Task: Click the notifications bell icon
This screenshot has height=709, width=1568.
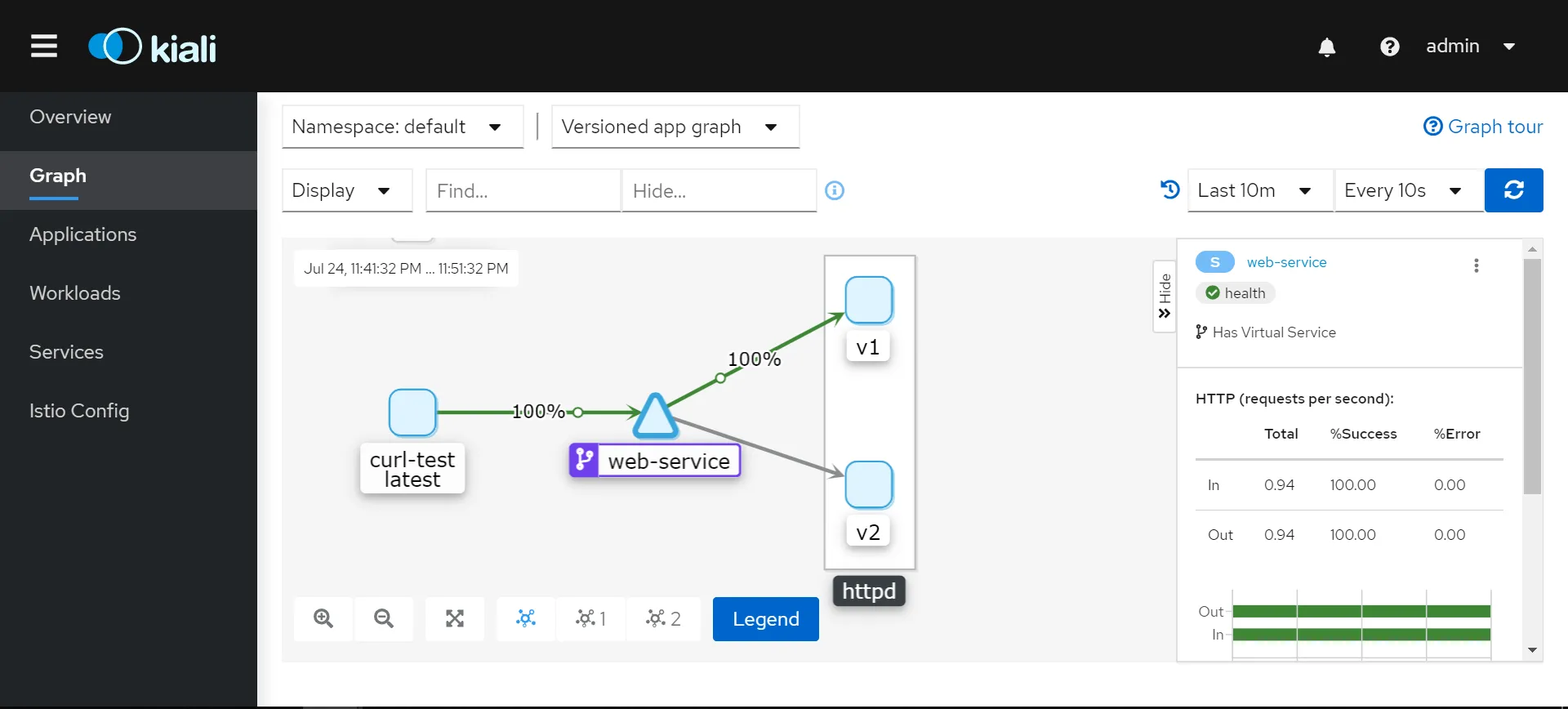Action: pos(1327,47)
